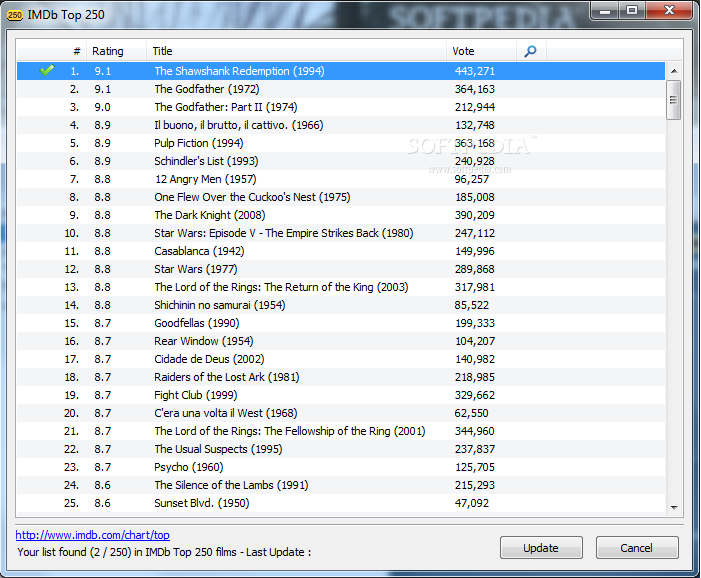Click the scrollbar down arrow
Screen dimensions: 701x578
pyautogui.click(x=674, y=507)
